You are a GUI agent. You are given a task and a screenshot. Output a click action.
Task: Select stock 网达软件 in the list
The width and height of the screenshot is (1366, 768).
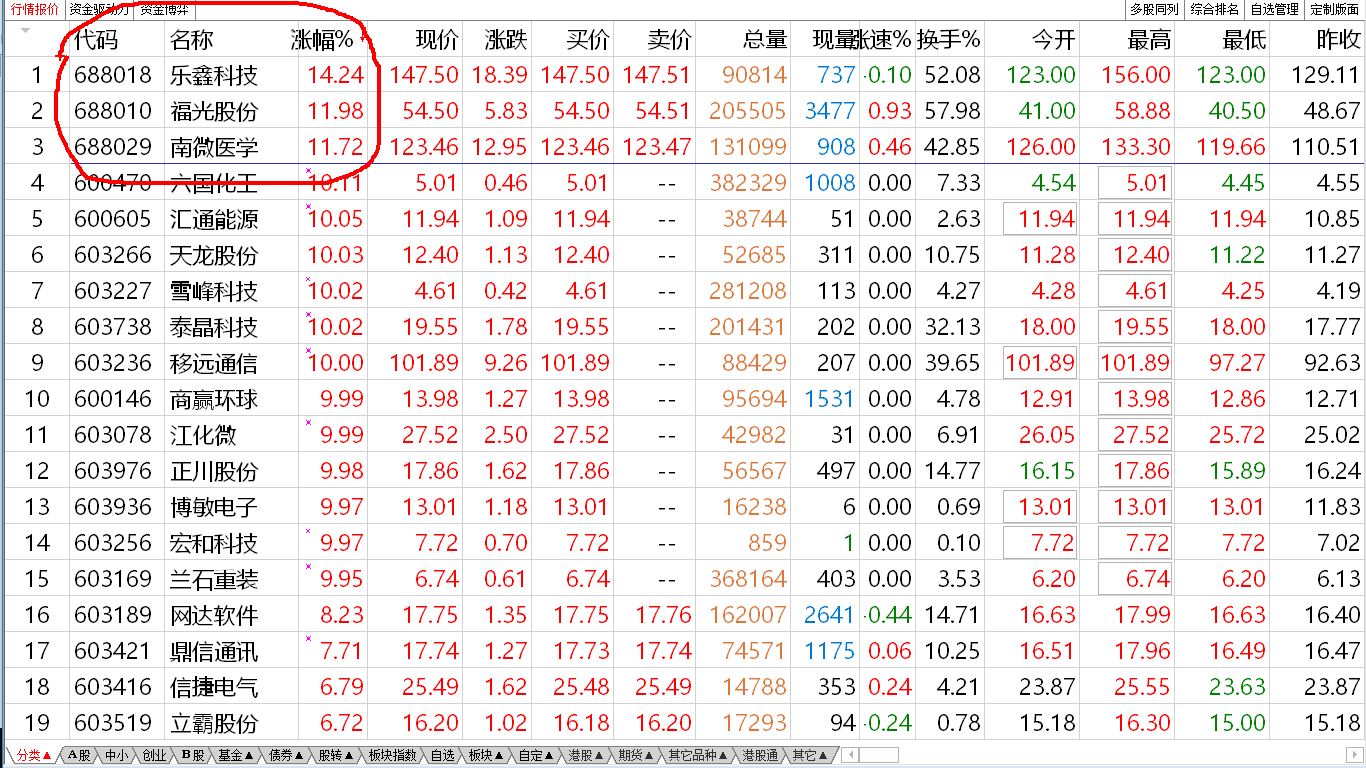[x=214, y=615]
